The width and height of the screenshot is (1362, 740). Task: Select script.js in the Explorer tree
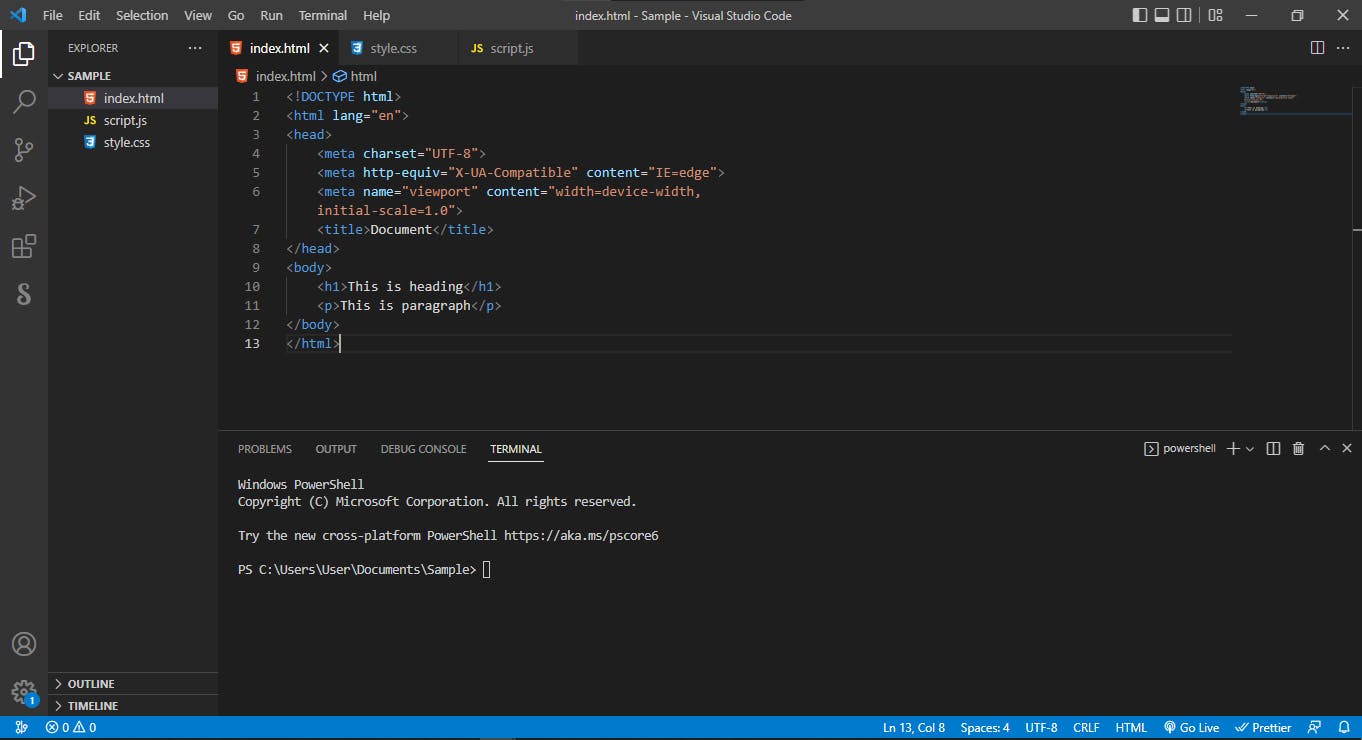133,120
